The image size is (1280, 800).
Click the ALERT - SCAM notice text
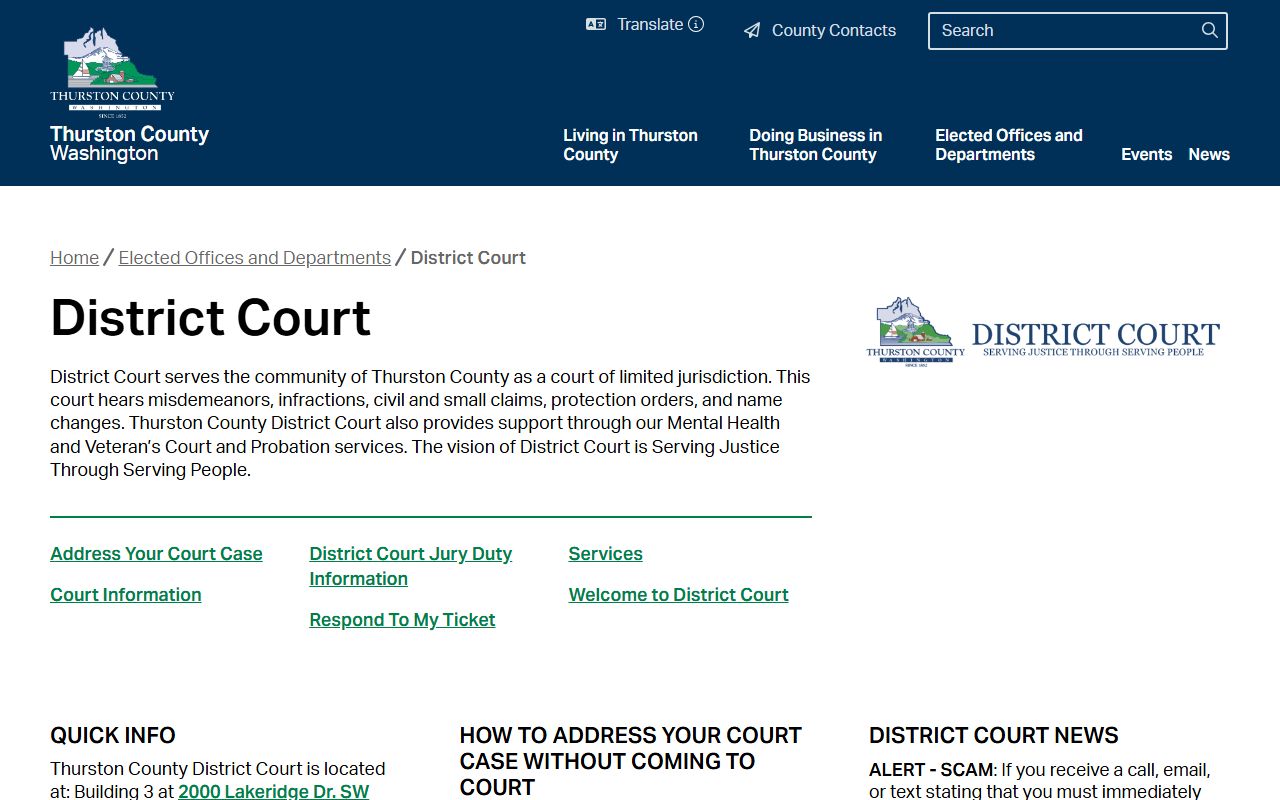click(1040, 781)
